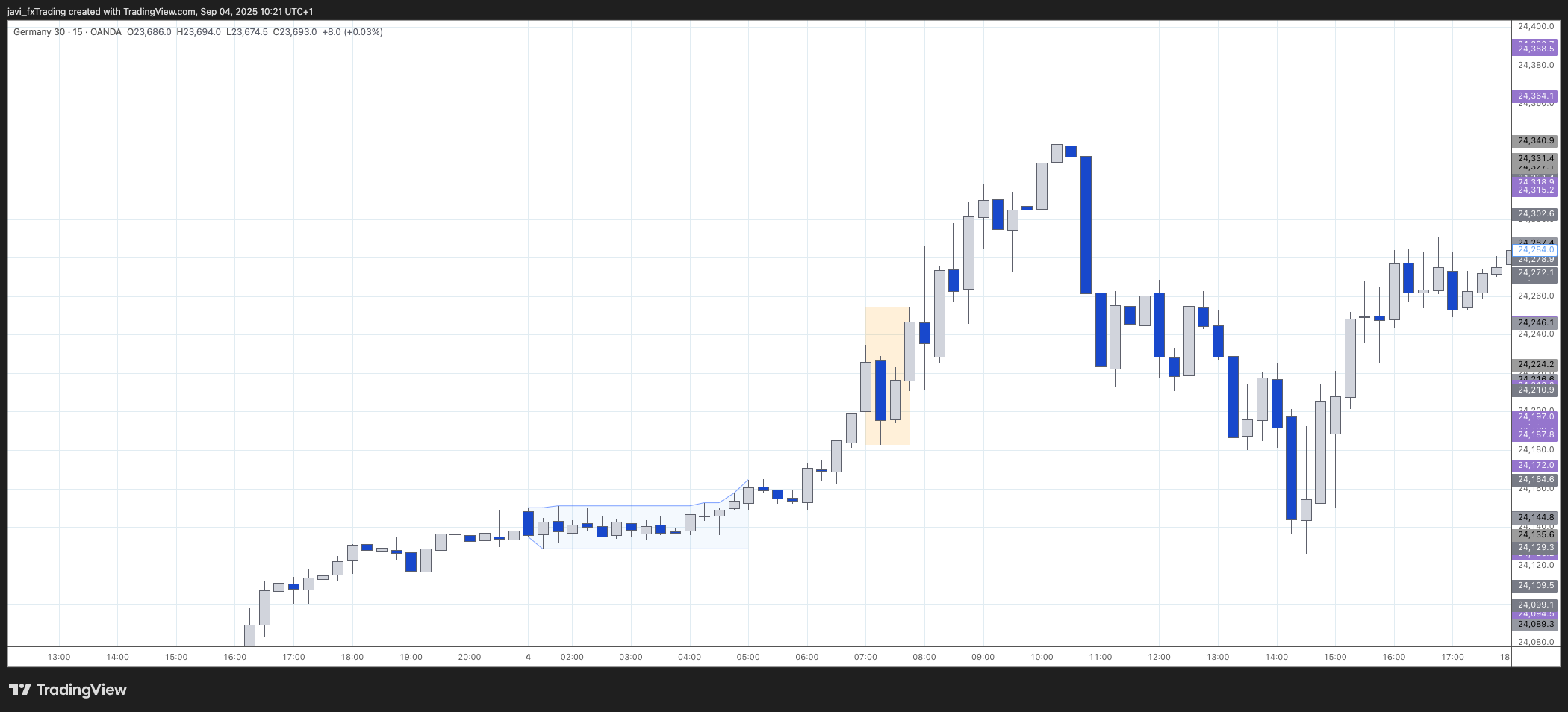Click the +0.03% change value in the legend
Screen dimensions: 1568x712
pos(364,32)
